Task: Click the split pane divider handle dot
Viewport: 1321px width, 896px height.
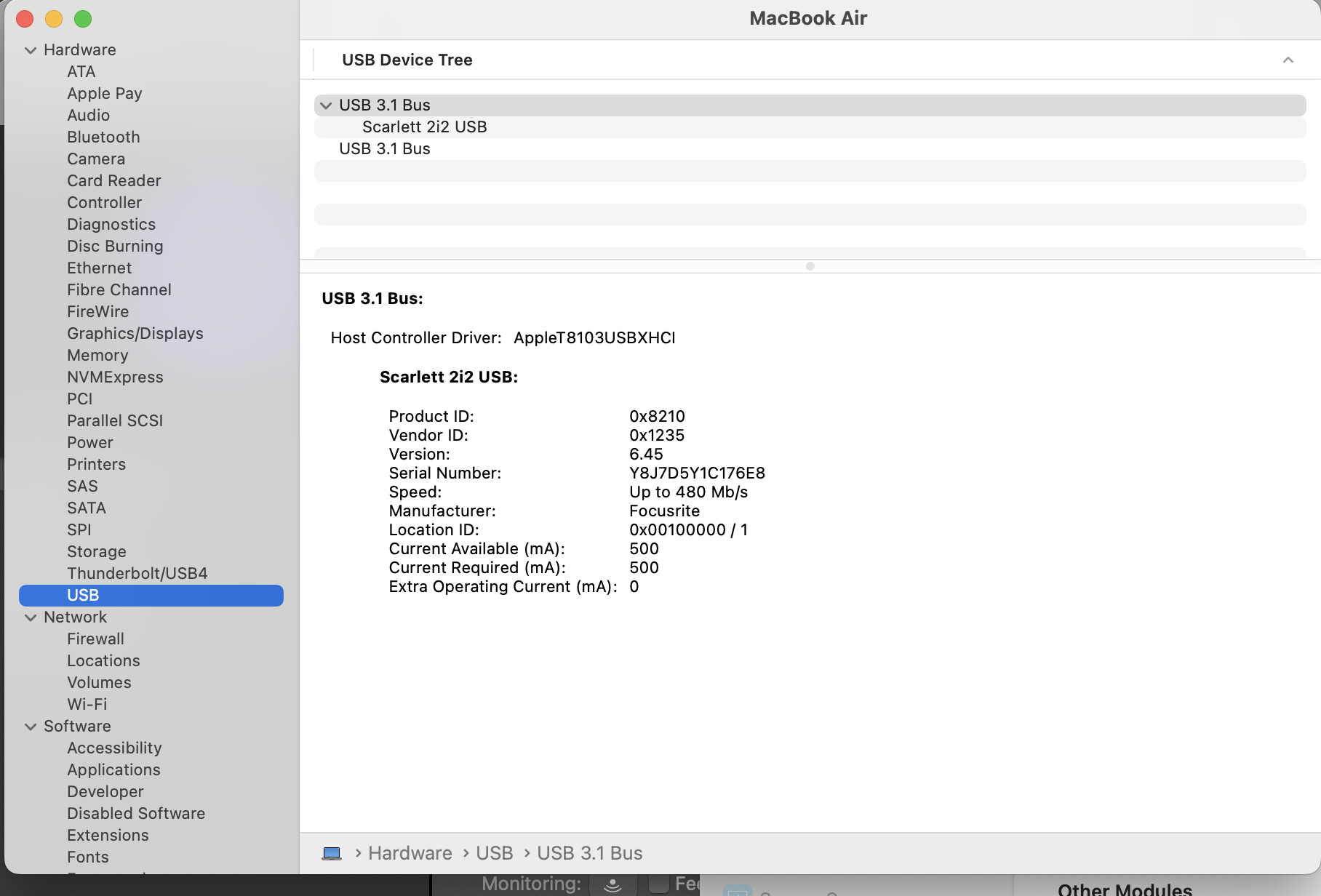Action: [810, 266]
